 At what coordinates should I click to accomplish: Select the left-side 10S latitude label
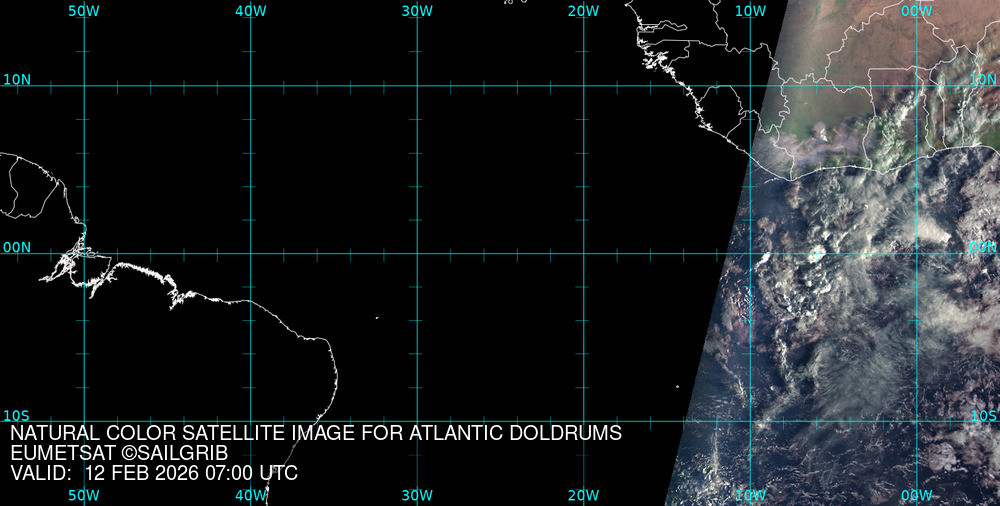tap(17, 415)
